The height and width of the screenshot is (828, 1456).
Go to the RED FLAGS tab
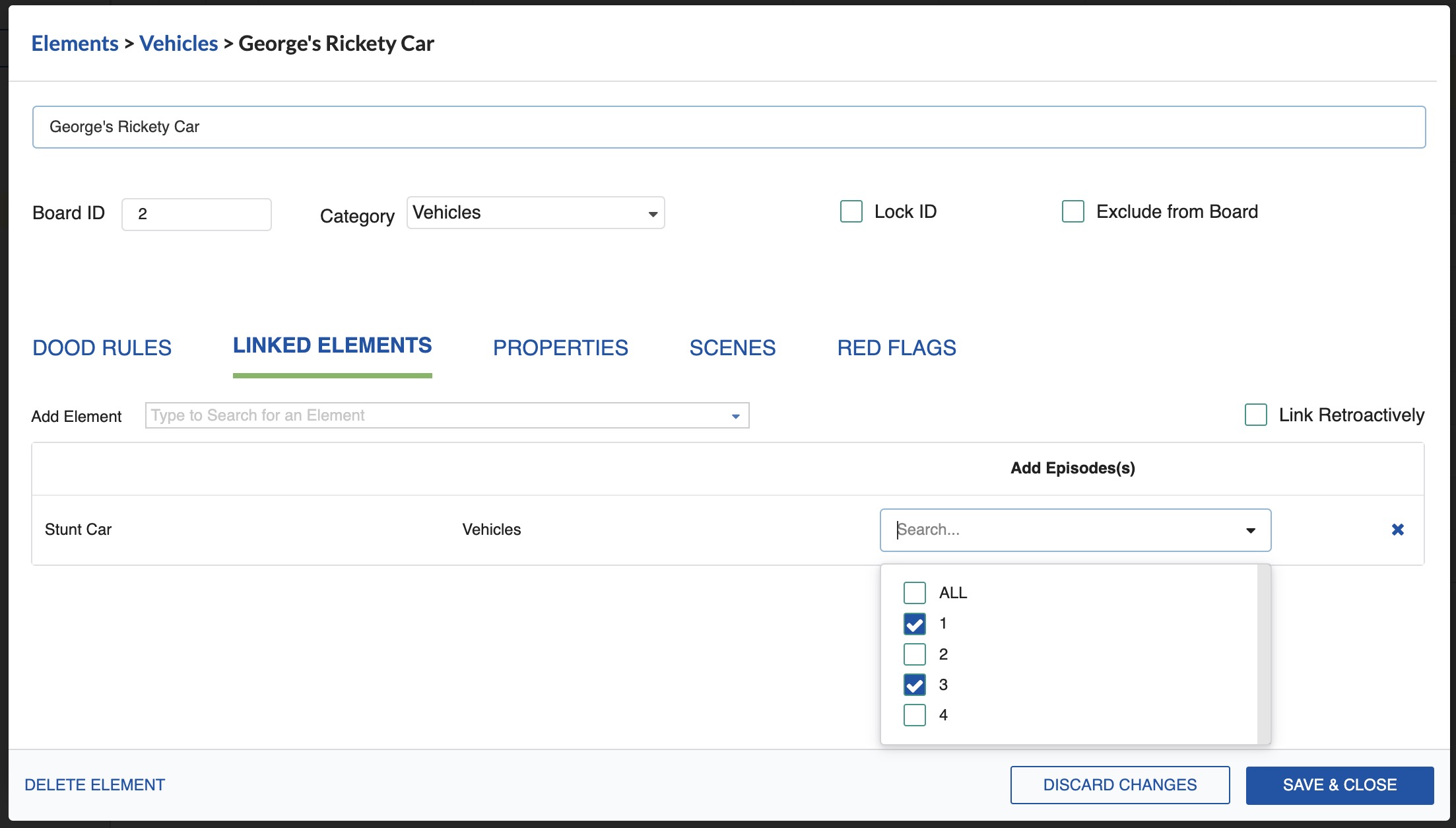pos(896,348)
